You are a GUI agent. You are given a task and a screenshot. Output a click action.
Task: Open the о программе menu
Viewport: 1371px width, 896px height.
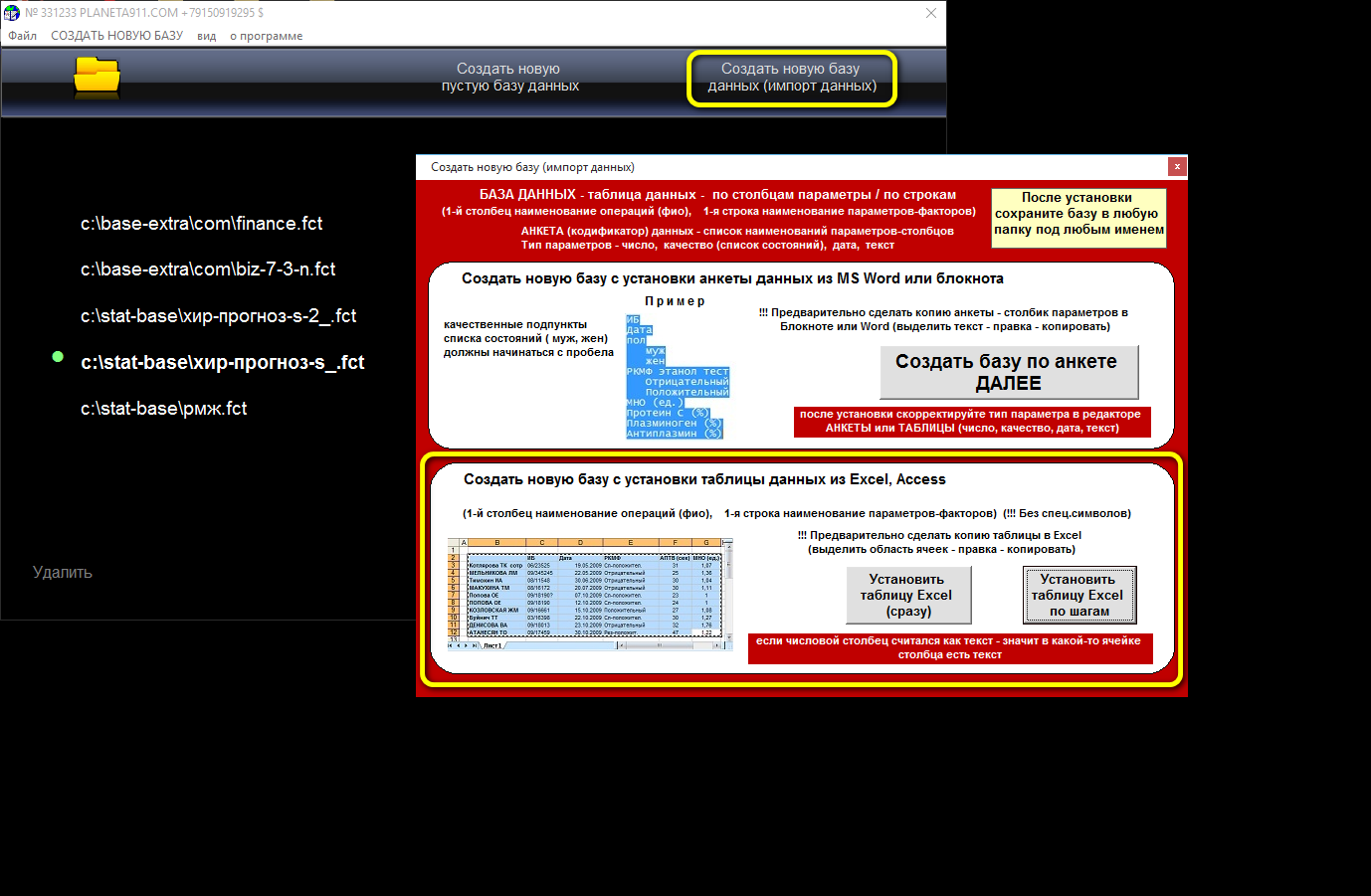[x=266, y=36]
